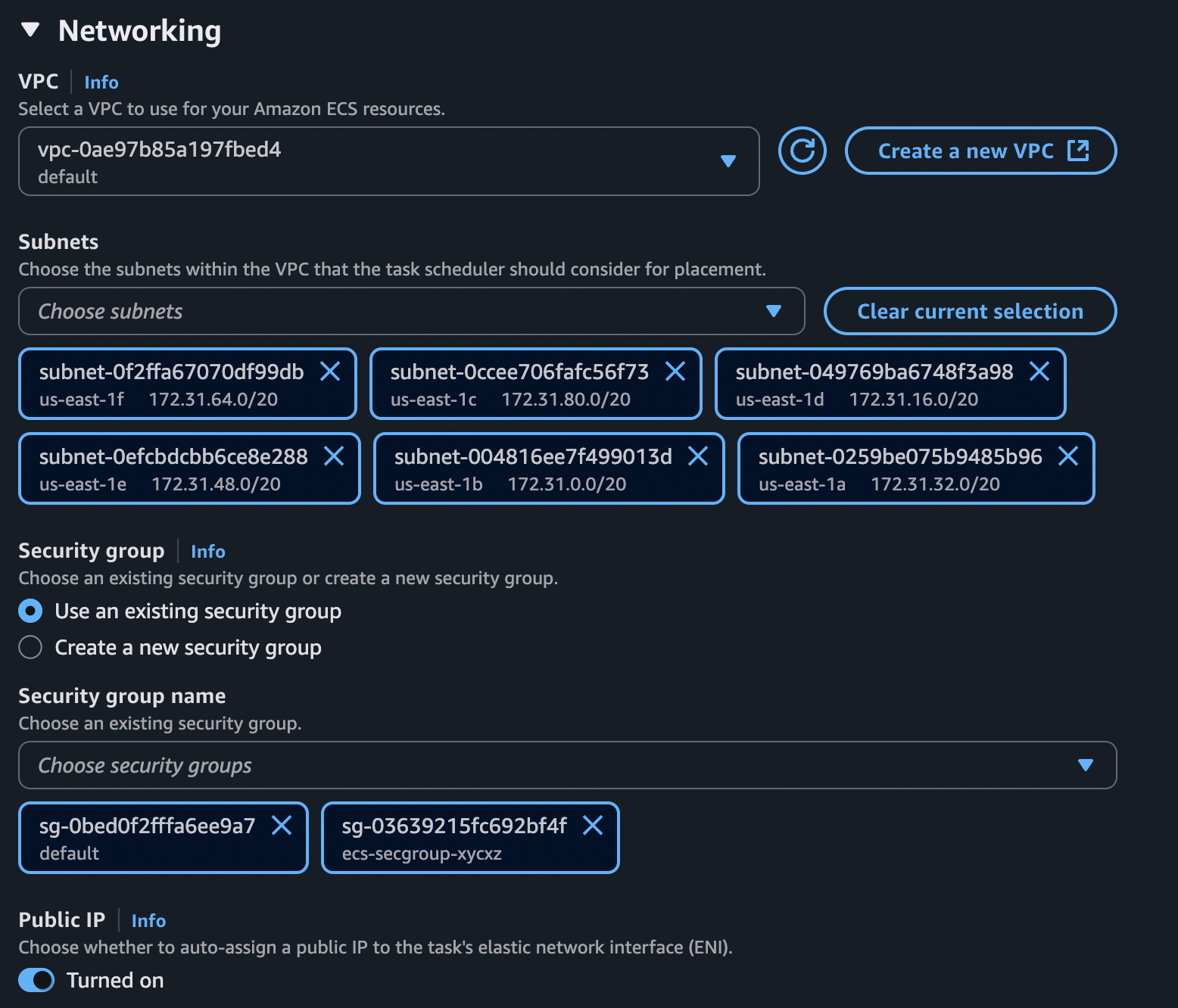Collapse the Networking section
1178x1008 pixels.
click(x=30, y=30)
